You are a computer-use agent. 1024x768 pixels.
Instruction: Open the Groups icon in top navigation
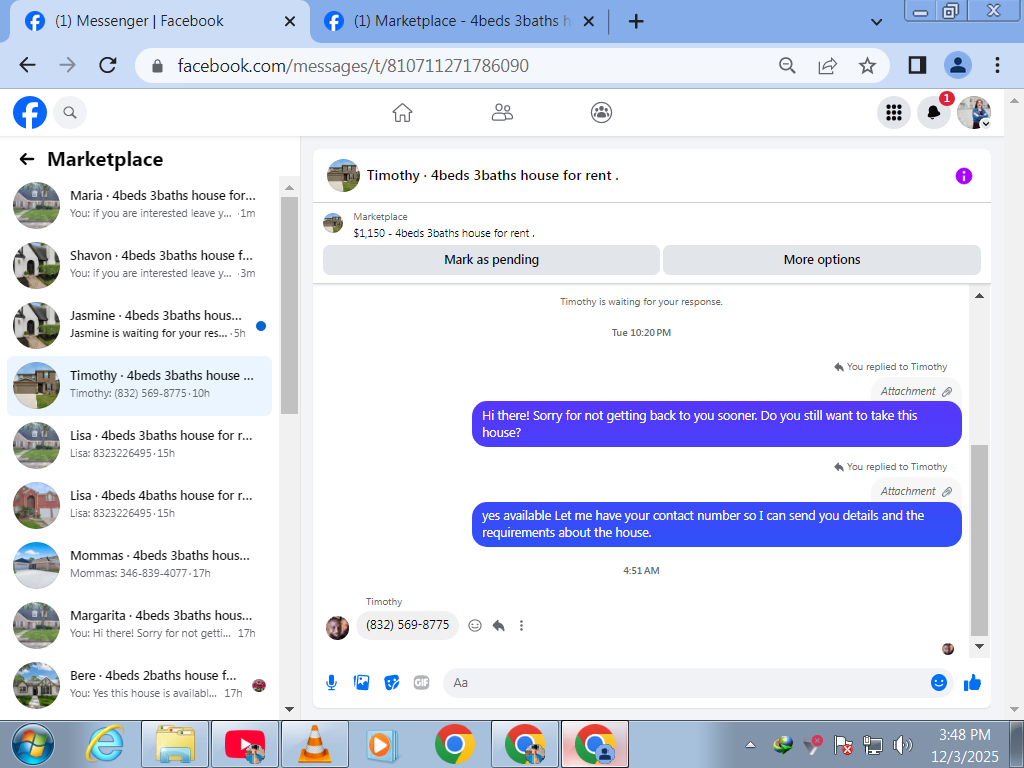[x=601, y=113]
